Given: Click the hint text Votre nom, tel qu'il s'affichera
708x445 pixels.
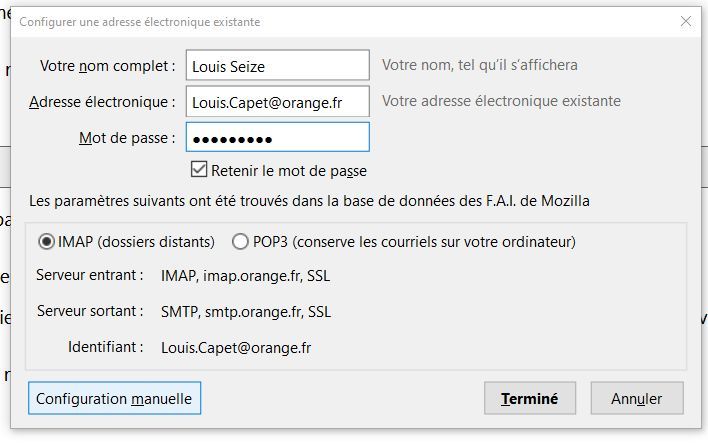Looking at the screenshot, I should (479, 65).
